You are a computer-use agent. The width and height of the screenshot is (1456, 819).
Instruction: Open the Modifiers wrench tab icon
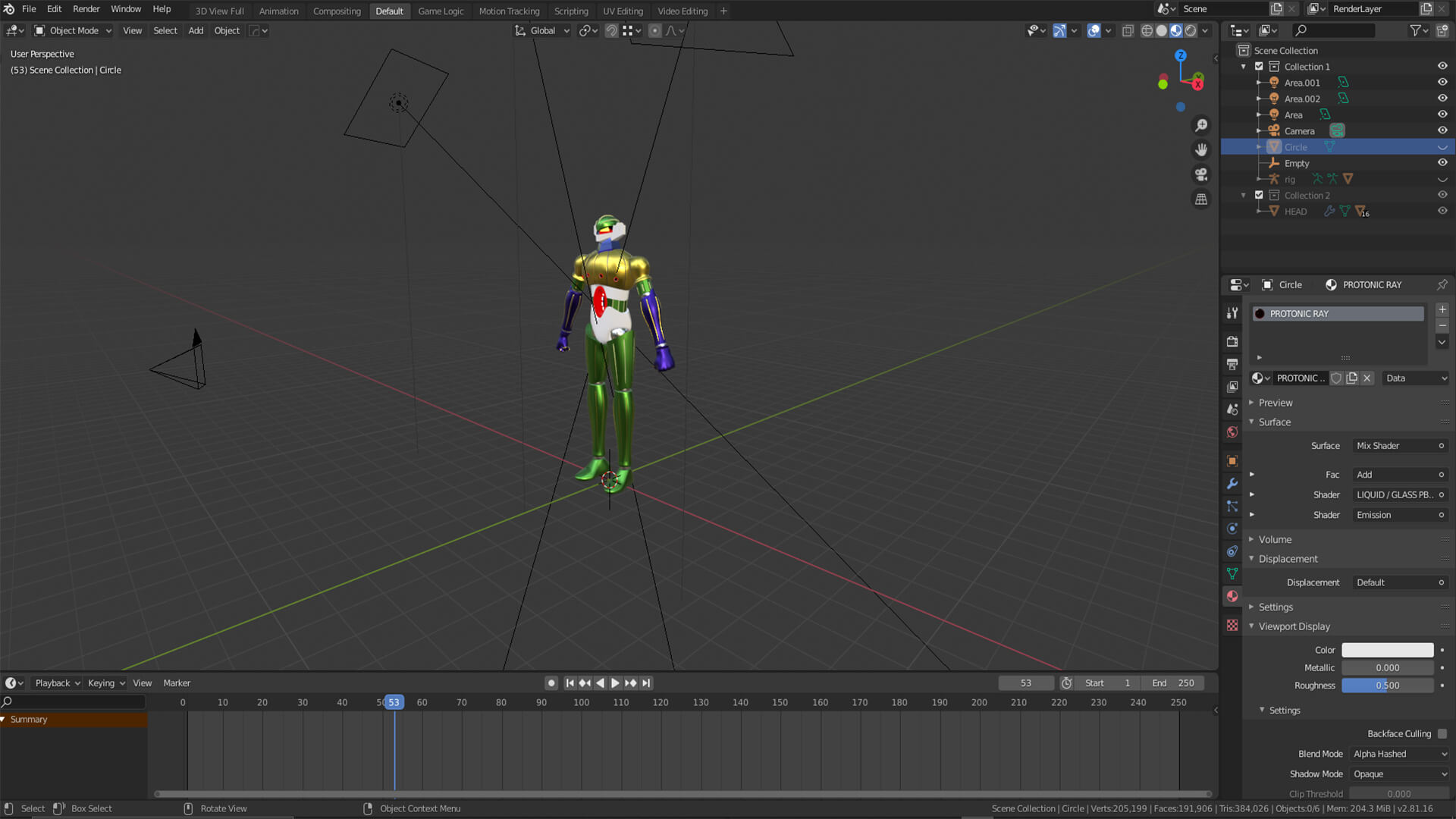[x=1232, y=483]
